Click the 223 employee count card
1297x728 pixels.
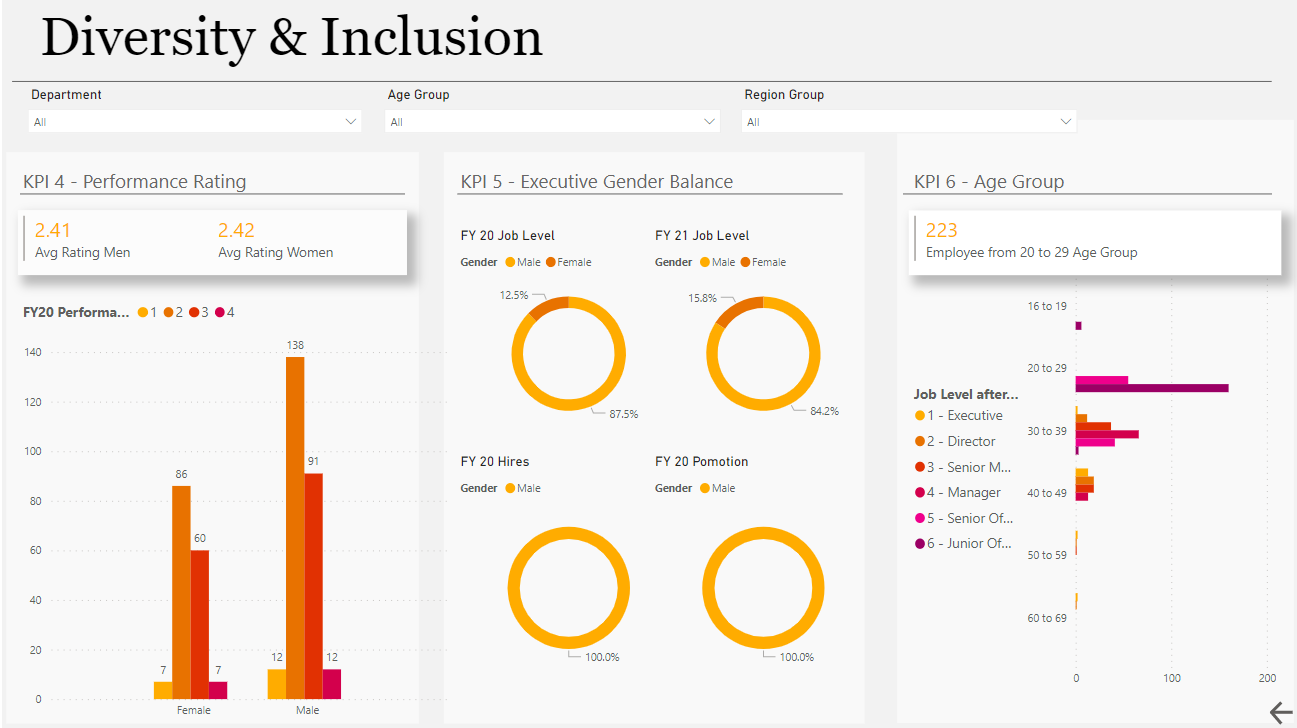pos(1094,241)
